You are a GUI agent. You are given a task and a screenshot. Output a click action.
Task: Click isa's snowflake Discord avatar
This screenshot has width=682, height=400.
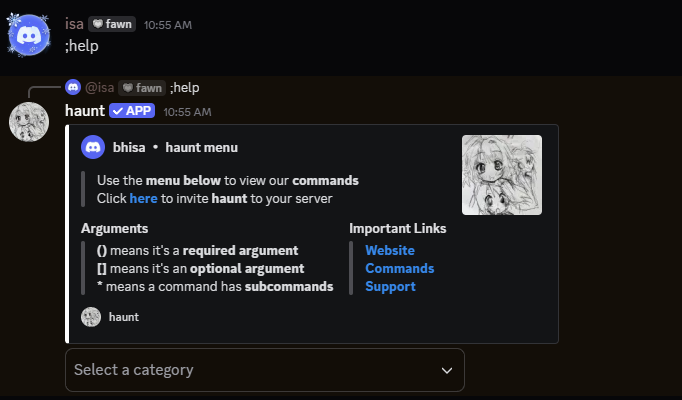tap(29, 35)
